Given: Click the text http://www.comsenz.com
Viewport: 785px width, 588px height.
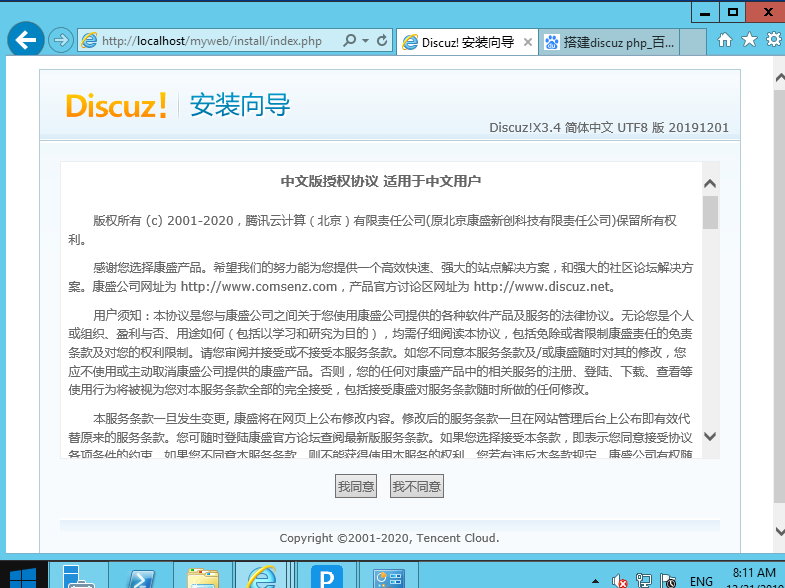Looking at the screenshot, I should click(258, 286).
